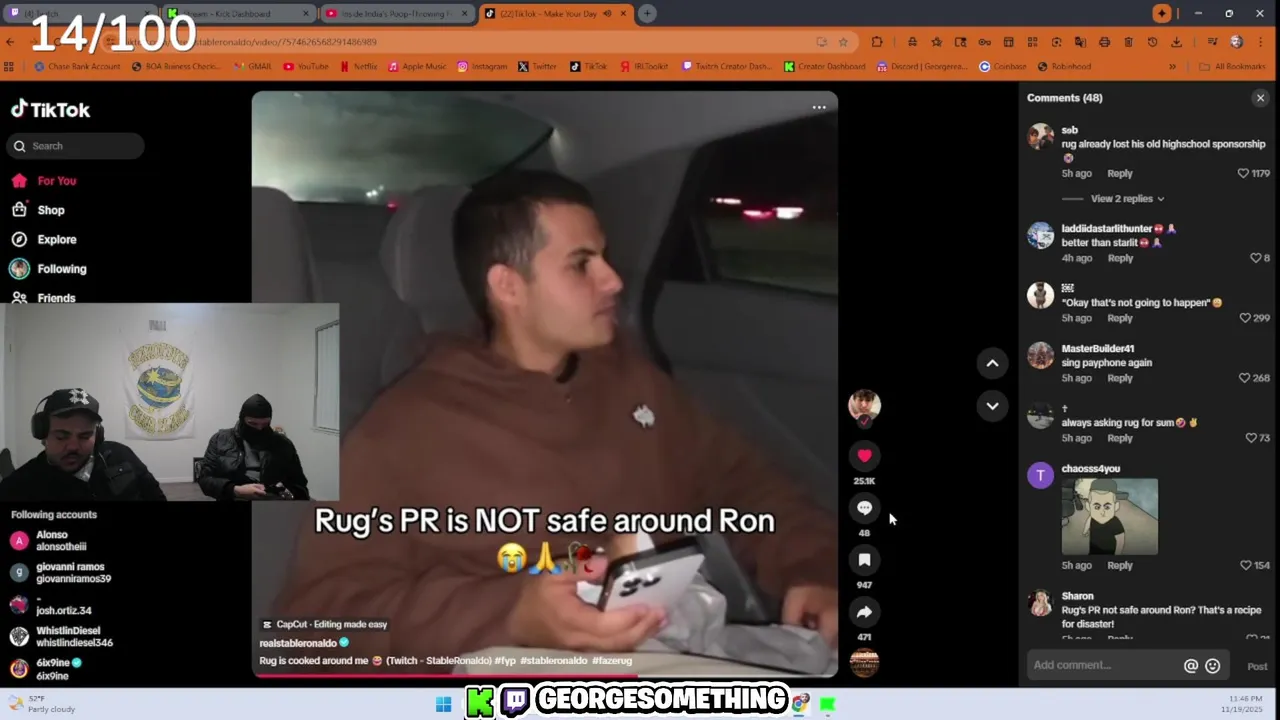Open realstableronaldo username on video

(299, 643)
